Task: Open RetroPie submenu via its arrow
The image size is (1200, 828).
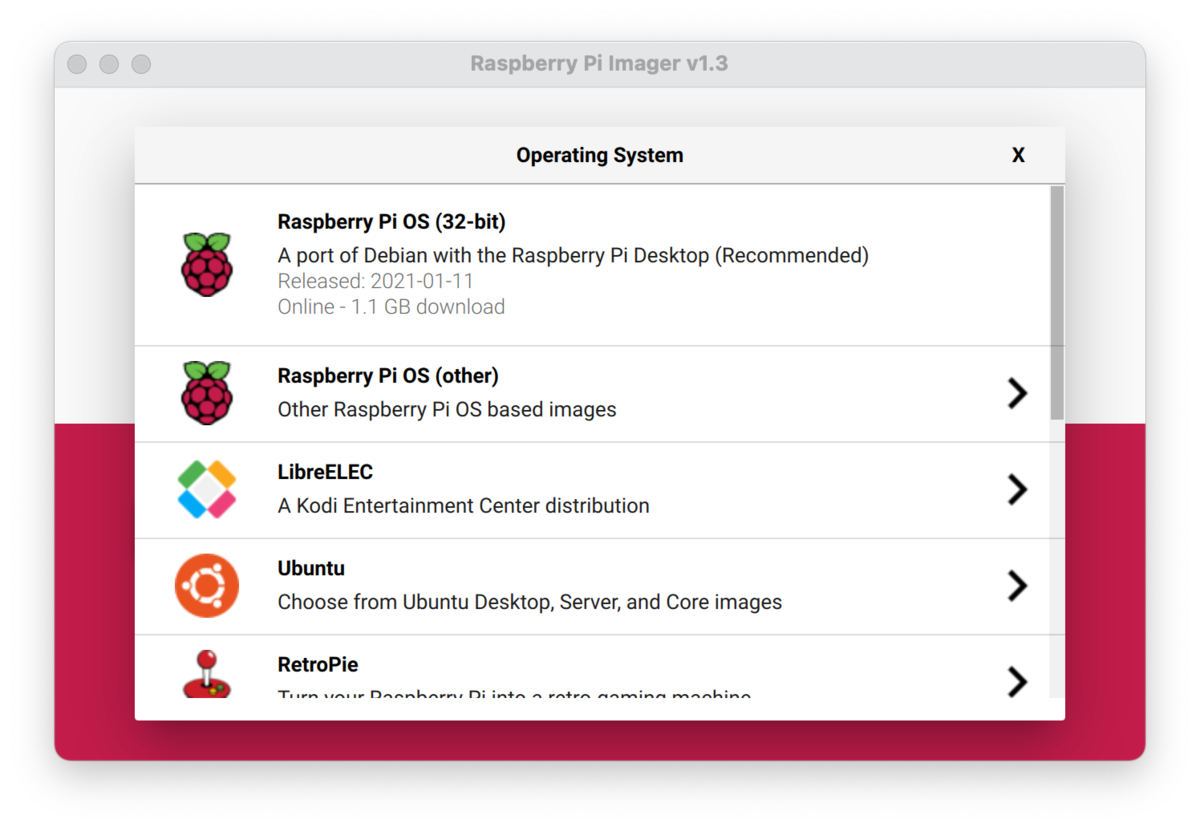Action: tap(1017, 681)
